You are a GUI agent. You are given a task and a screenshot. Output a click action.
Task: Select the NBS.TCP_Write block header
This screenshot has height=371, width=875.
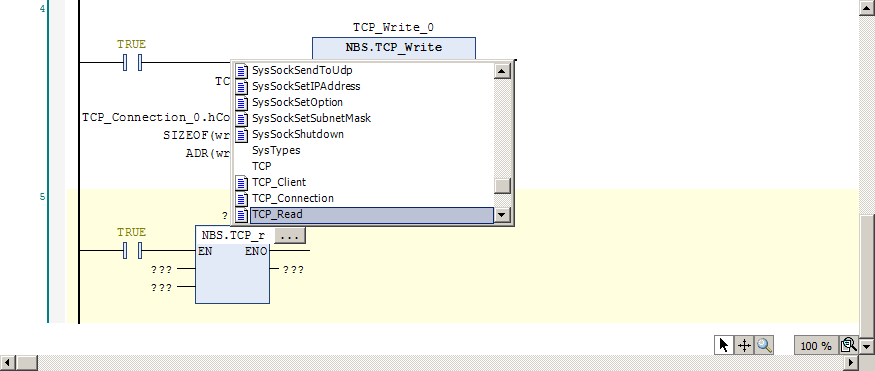point(394,47)
